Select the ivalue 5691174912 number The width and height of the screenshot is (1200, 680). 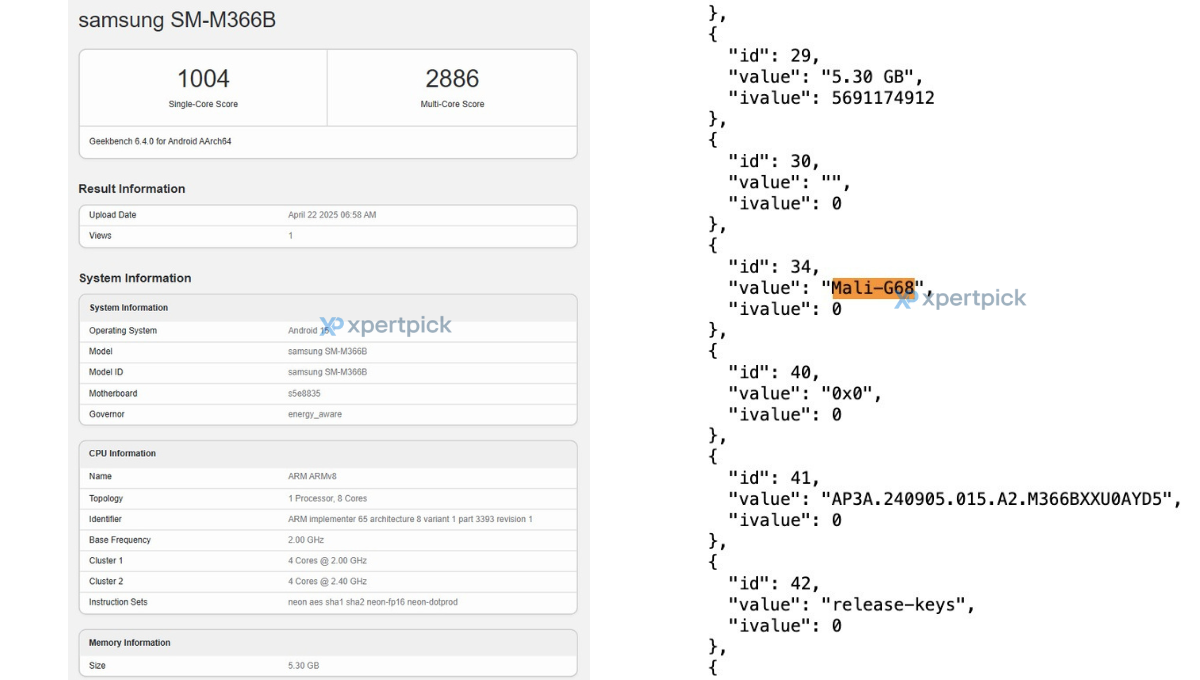883,98
